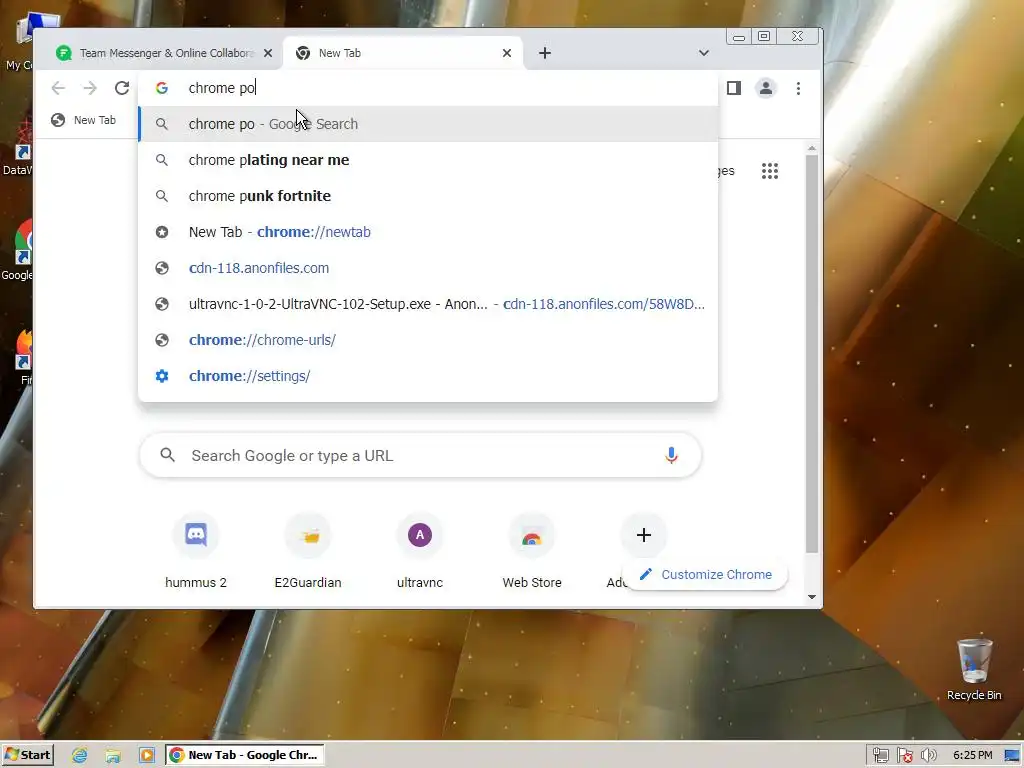Open the Recycle Bin desktop icon
The width and height of the screenshot is (1024, 768).
(974, 669)
